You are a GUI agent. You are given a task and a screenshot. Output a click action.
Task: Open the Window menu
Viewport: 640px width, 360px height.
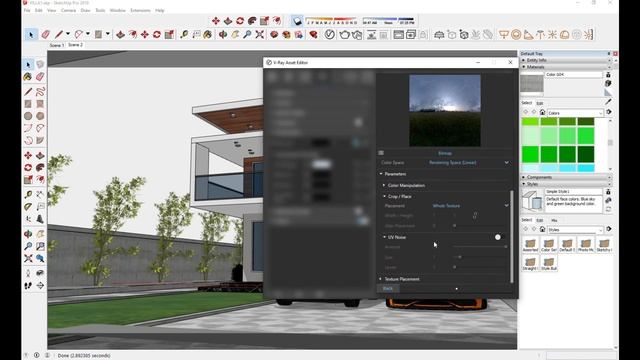click(x=118, y=10)
